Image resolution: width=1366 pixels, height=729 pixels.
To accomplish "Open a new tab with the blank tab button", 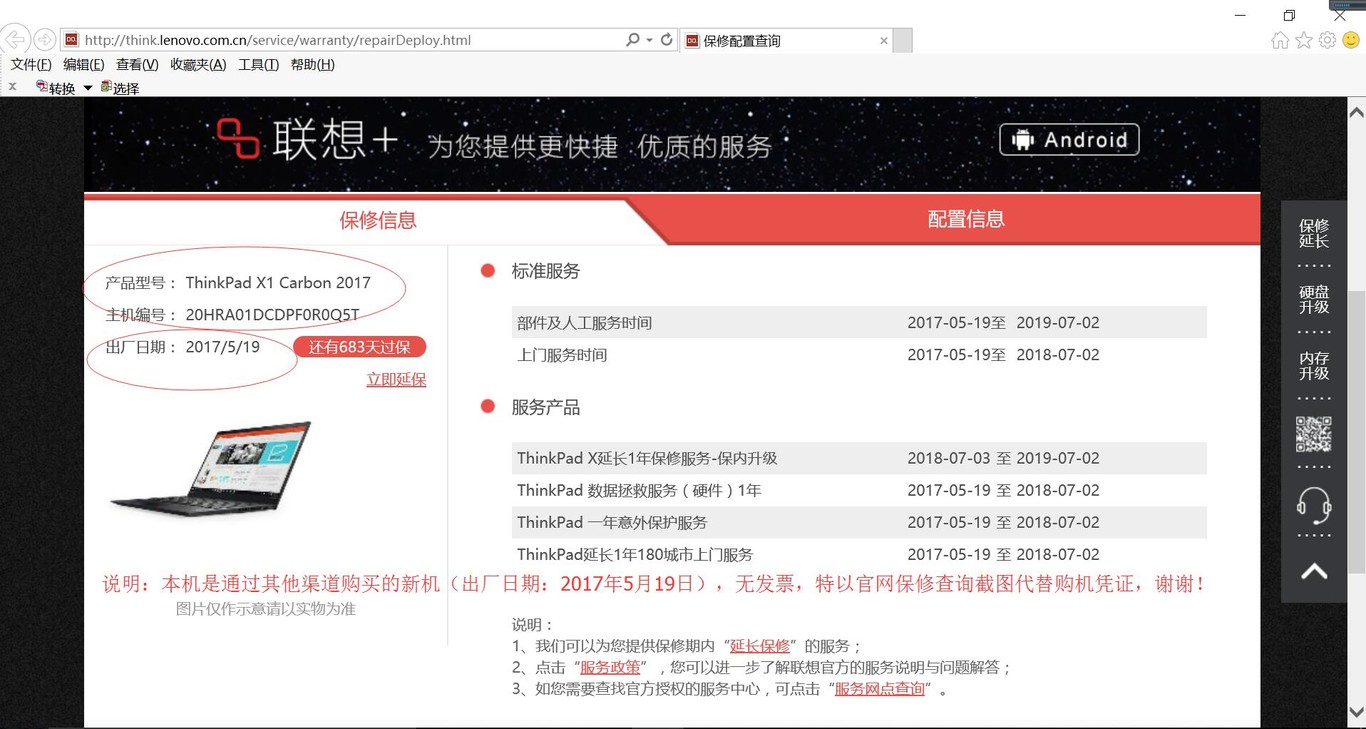I will tap(902, 41).
